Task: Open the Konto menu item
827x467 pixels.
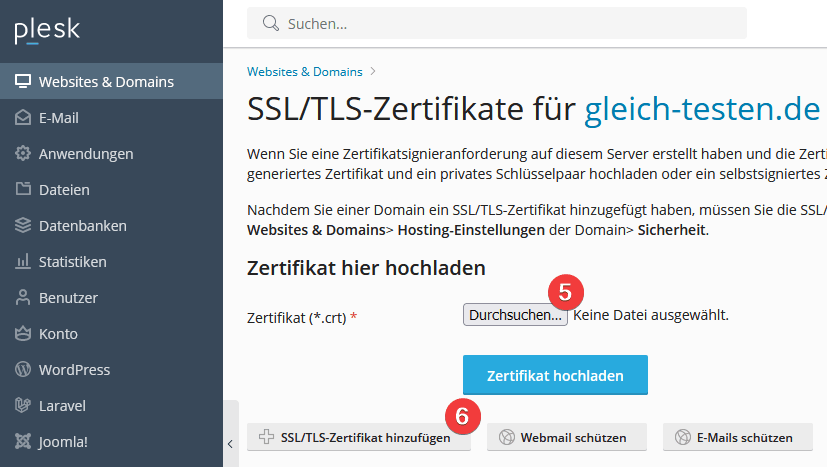Action: [111, 333]
